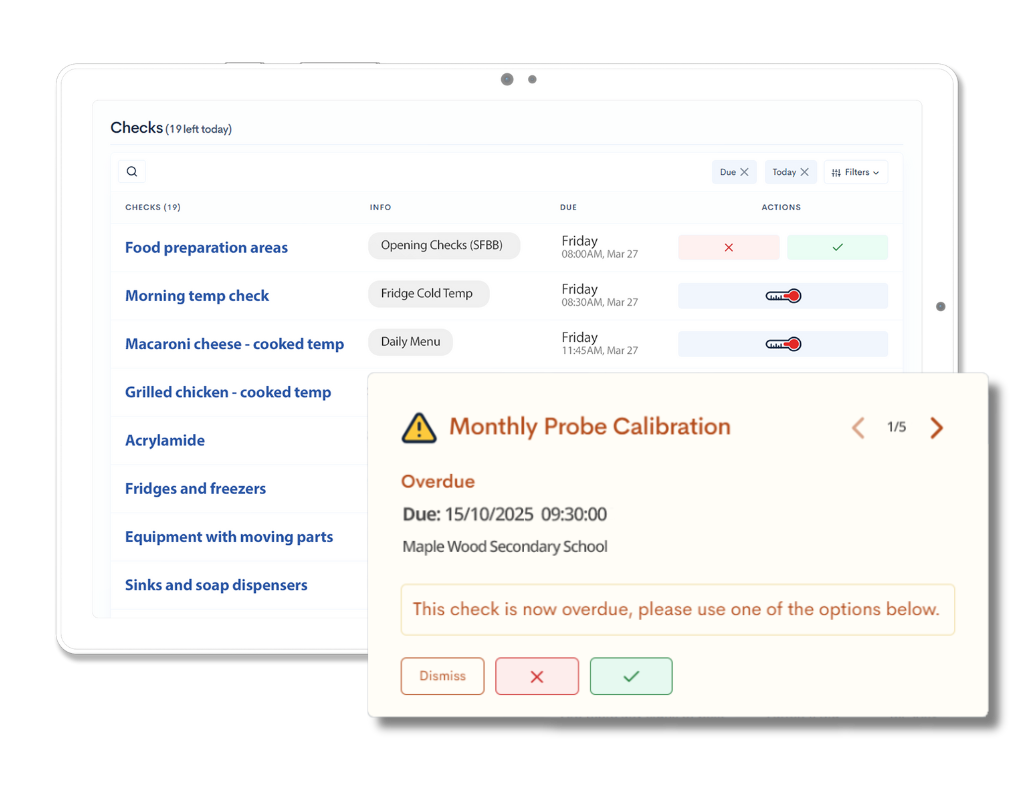Pass the Monthly Probe Calibration check
This screenshot has height=800, width=1024.
(x=631, y=677)
